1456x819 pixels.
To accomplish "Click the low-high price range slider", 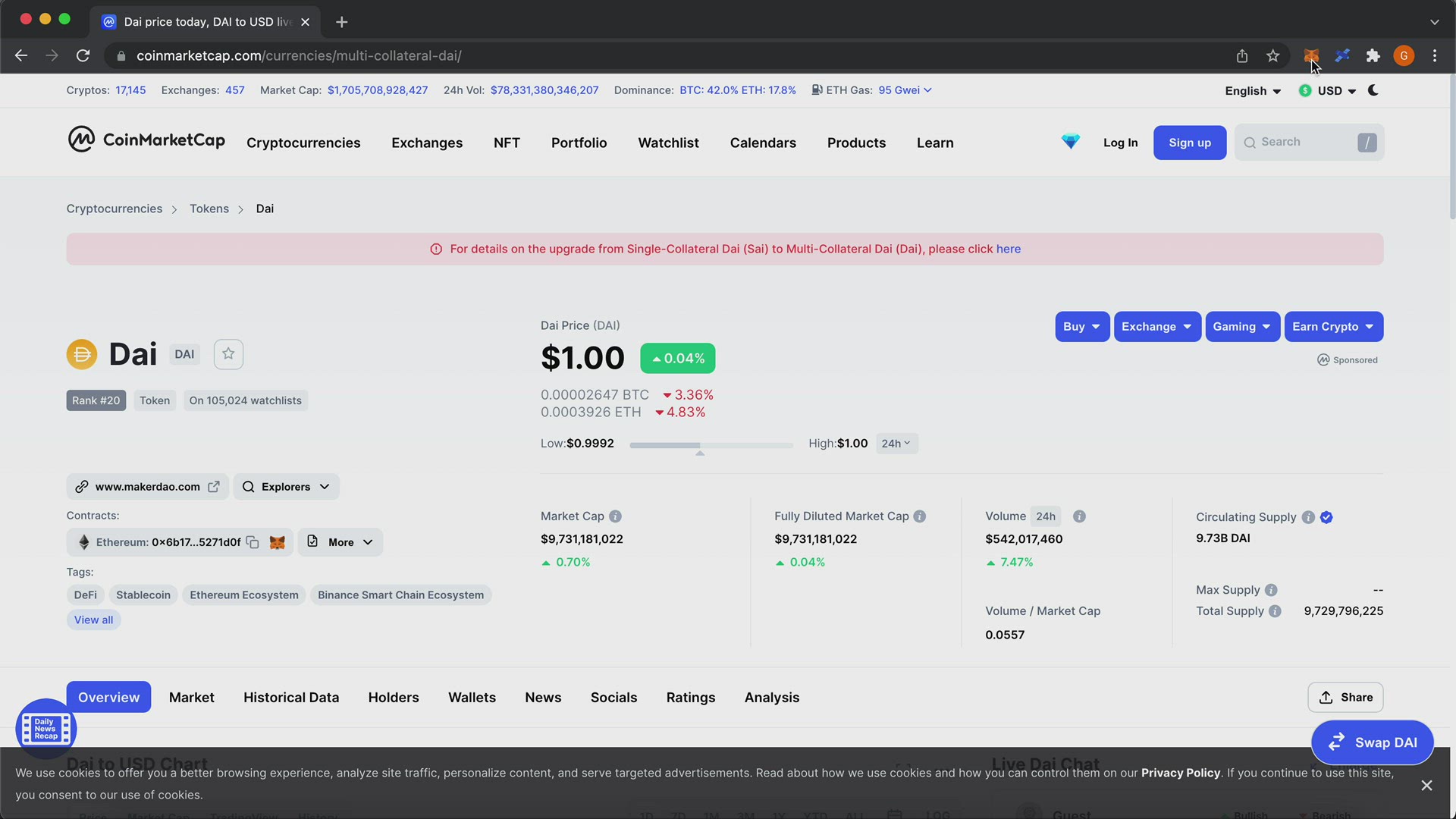I will pos(711,446).
